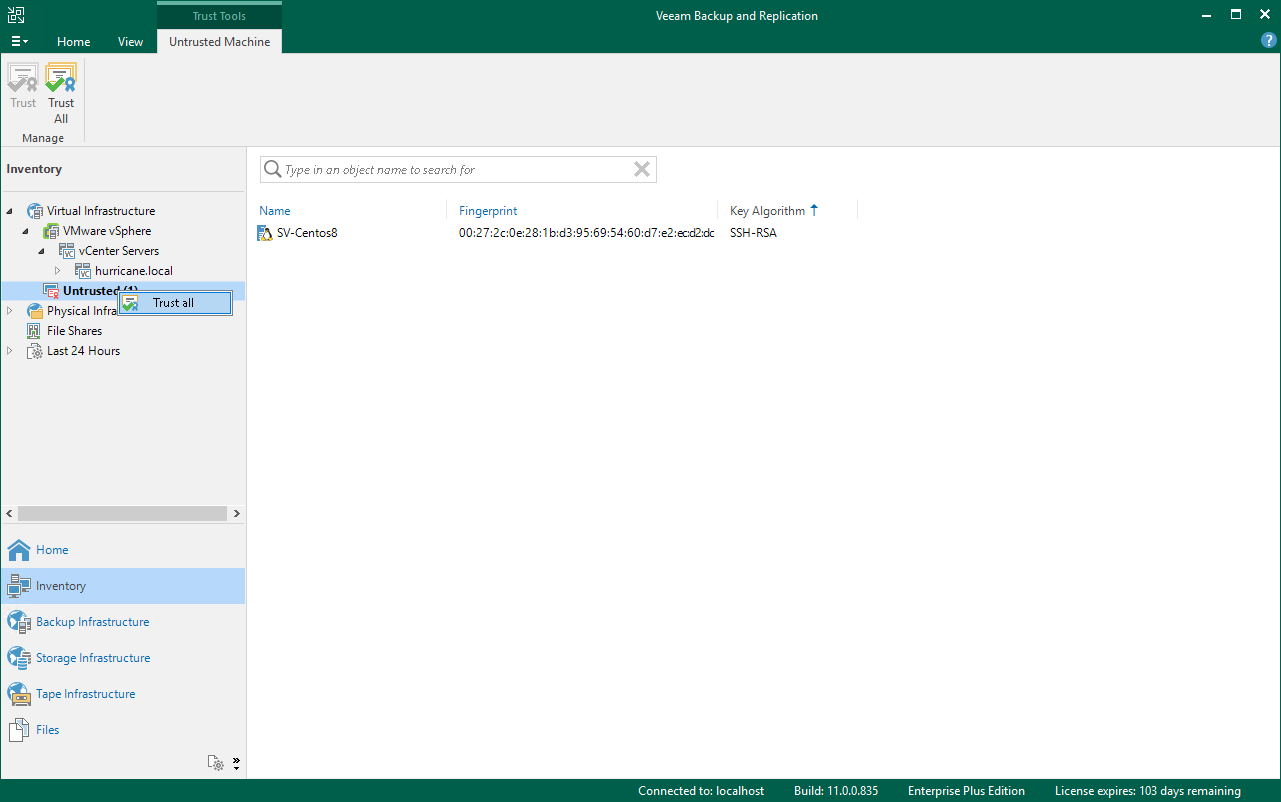Select VMware vSphere in the tree
Viewport: 1281px width, 802px height.
click(x=107, y=231)
